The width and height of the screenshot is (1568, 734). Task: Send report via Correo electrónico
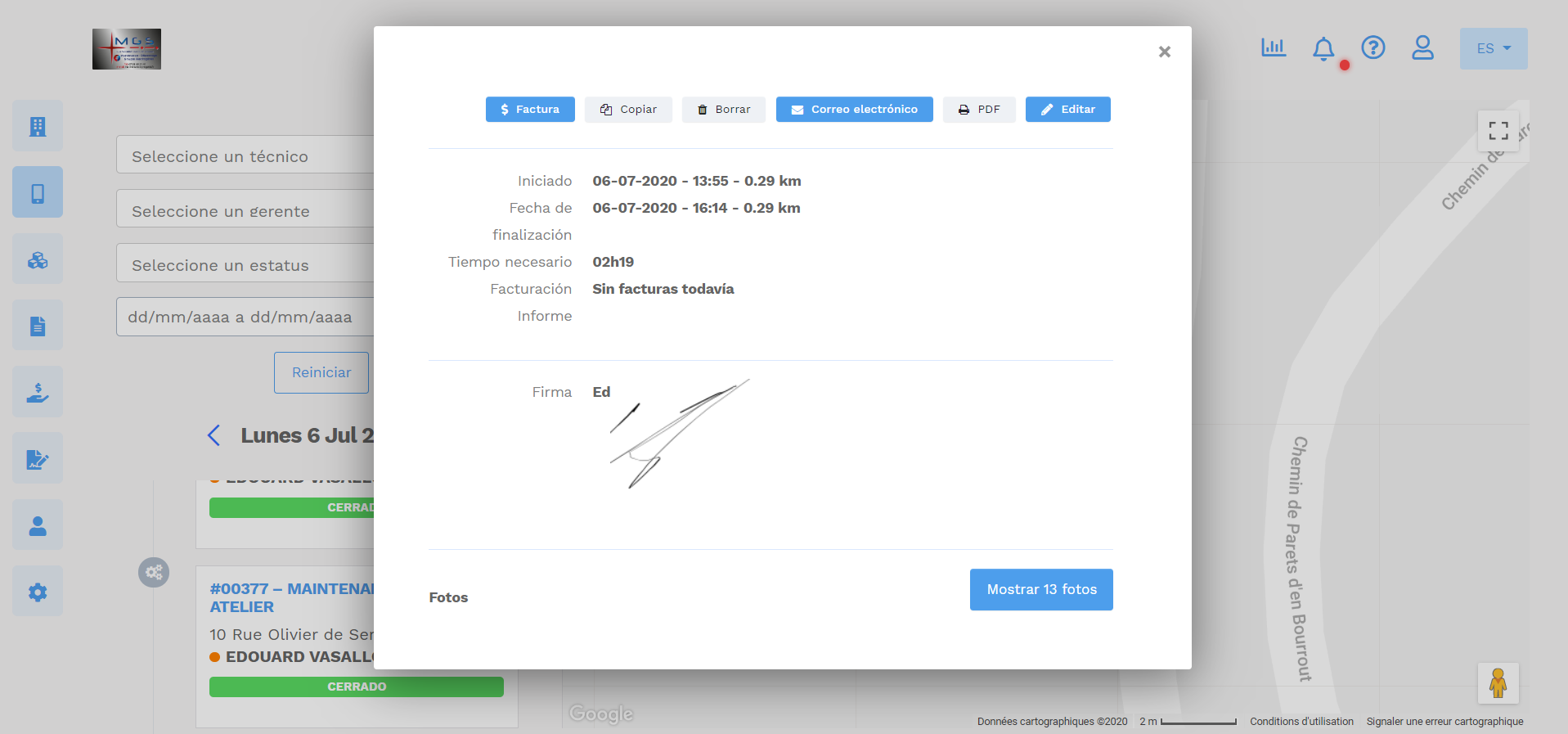pyautogui.click(x=855, y=110)
